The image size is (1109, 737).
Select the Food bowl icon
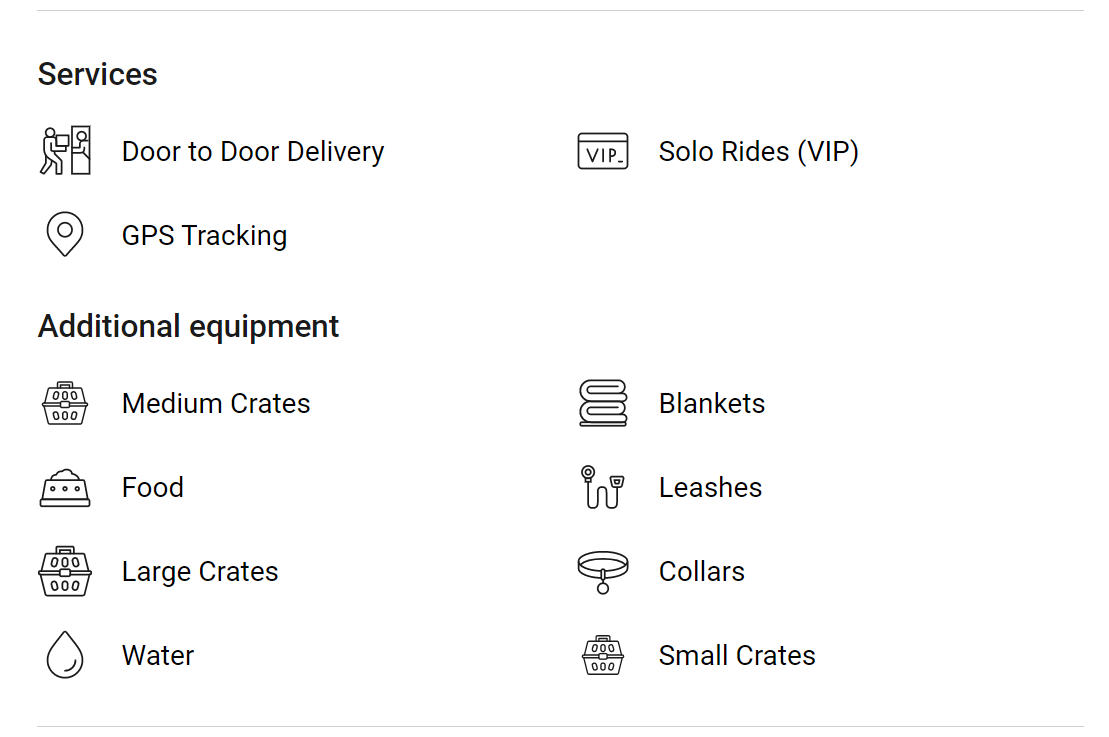click(x=65, y=487)
